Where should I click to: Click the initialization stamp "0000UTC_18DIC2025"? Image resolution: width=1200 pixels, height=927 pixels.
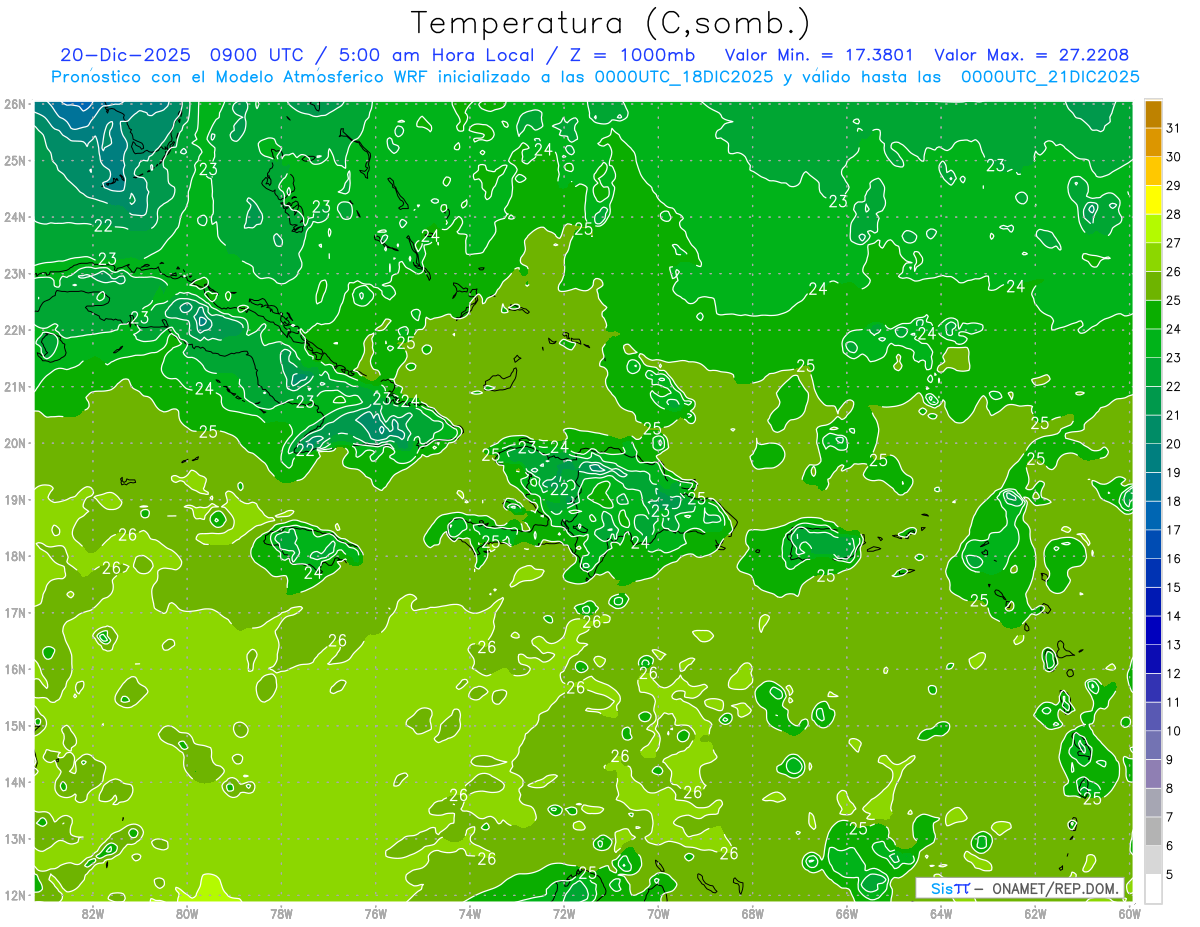pos(683,77)
